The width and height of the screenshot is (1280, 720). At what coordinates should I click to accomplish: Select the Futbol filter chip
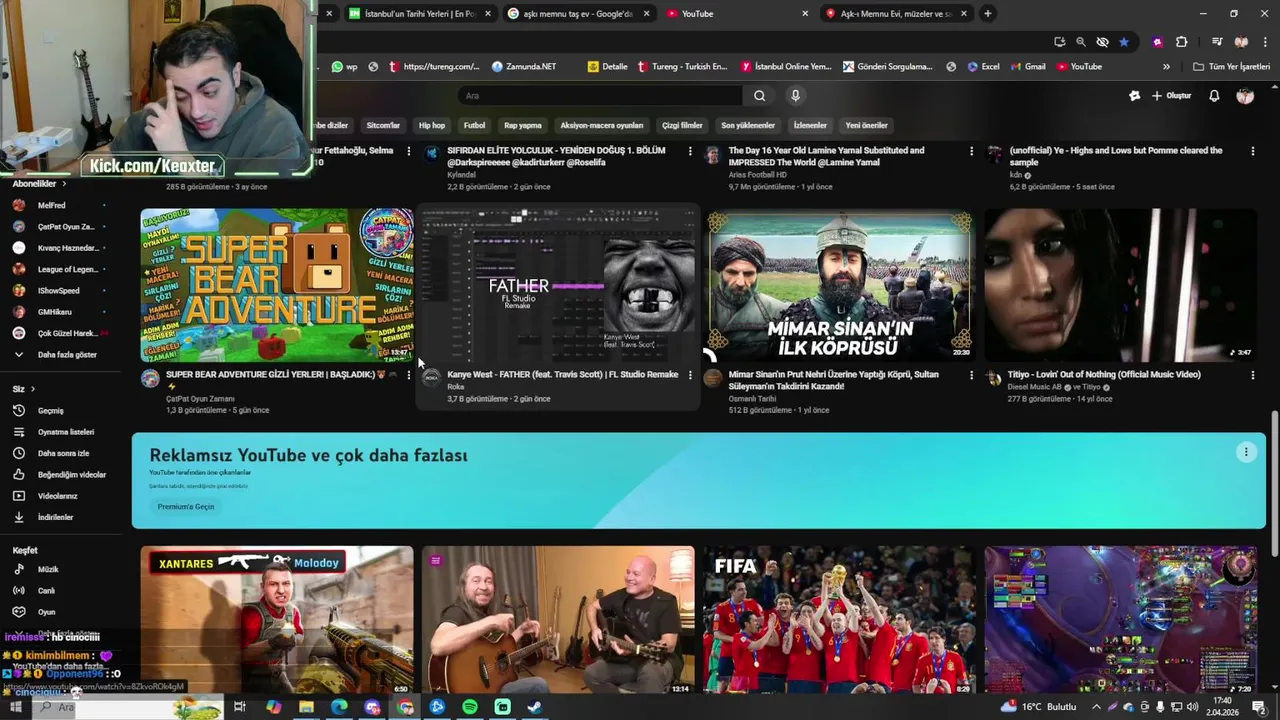click(x=474, y=126)
